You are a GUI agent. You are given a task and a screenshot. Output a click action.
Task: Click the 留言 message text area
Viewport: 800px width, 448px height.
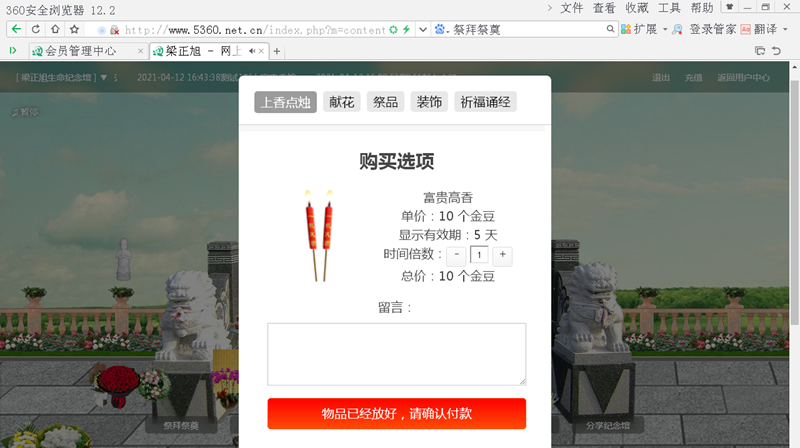pos(396,353)
